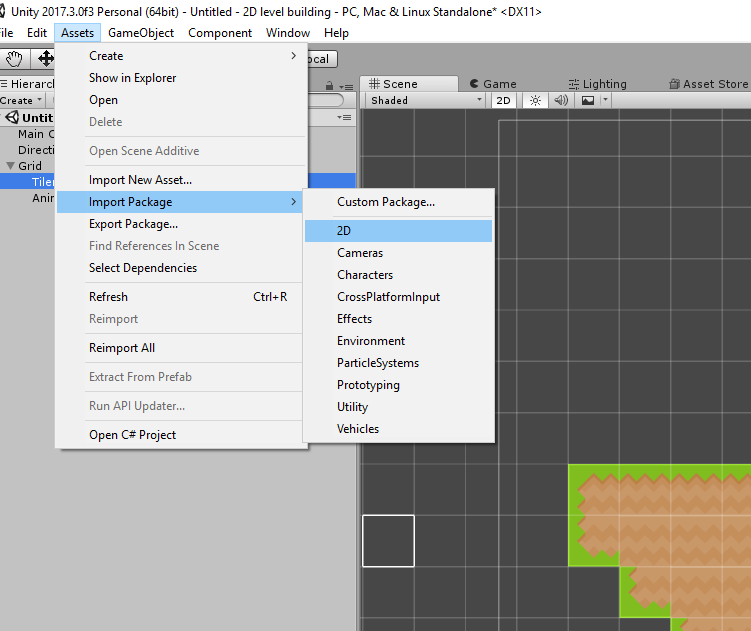Import the Prototyping package
The width and height of the screenshot is (751, 631).
point(398,385)
